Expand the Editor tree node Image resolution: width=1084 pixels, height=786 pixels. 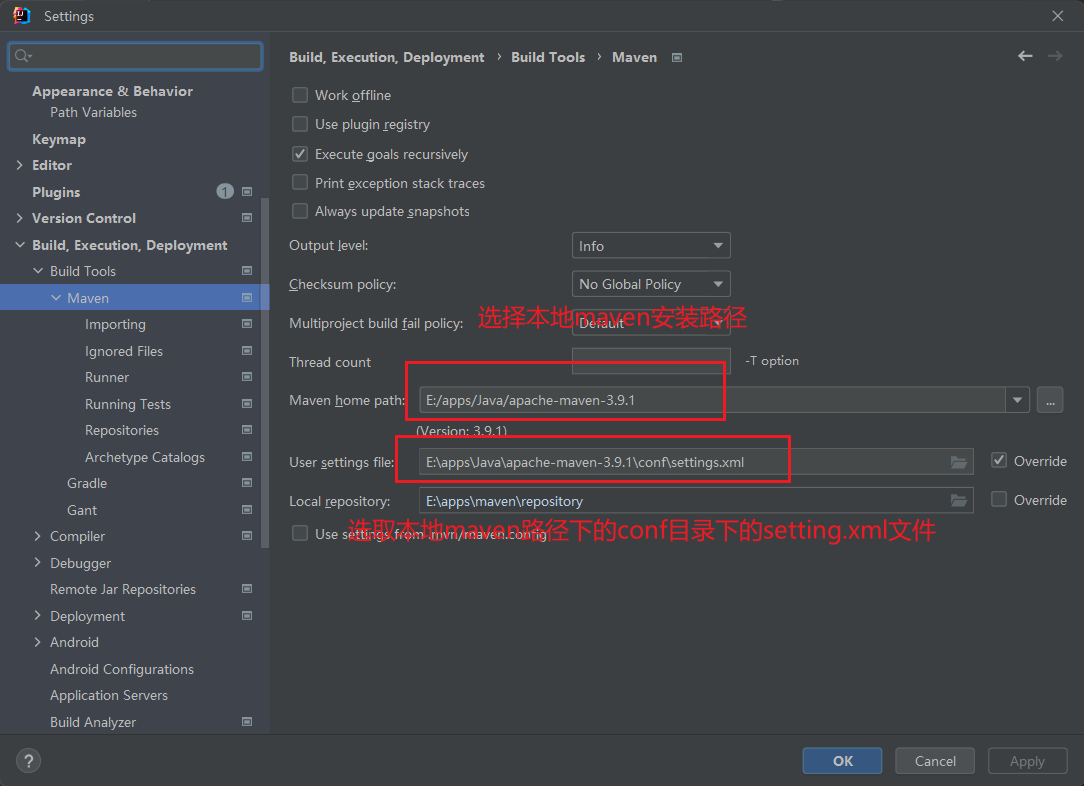coord(19,165)
